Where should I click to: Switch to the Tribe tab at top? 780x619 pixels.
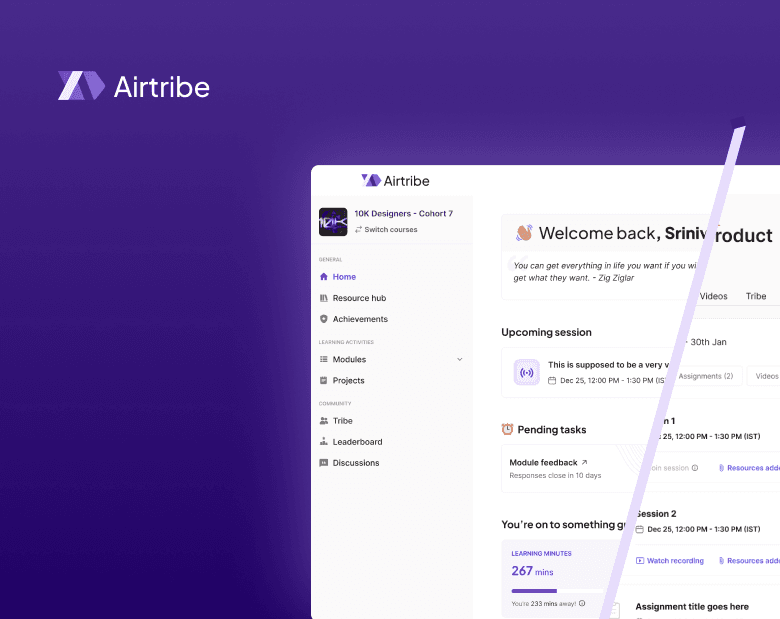coord(756,296)
